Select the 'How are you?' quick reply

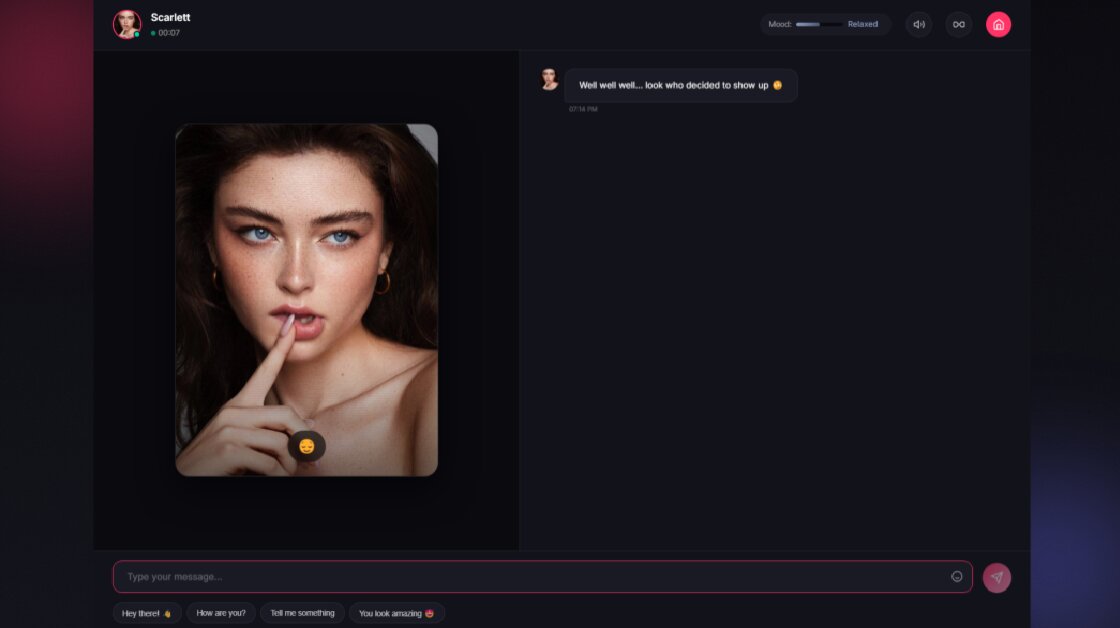(x=221, y=613)
